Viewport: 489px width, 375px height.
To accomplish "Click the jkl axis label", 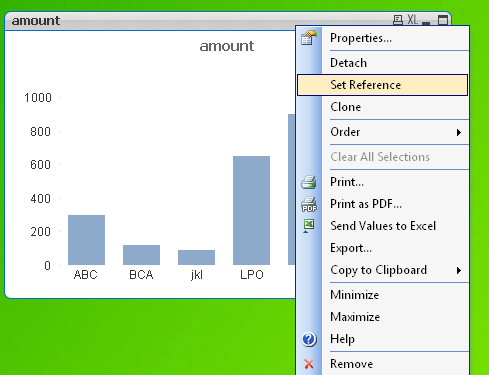I will pyautogui.click(x=197, y=275).
